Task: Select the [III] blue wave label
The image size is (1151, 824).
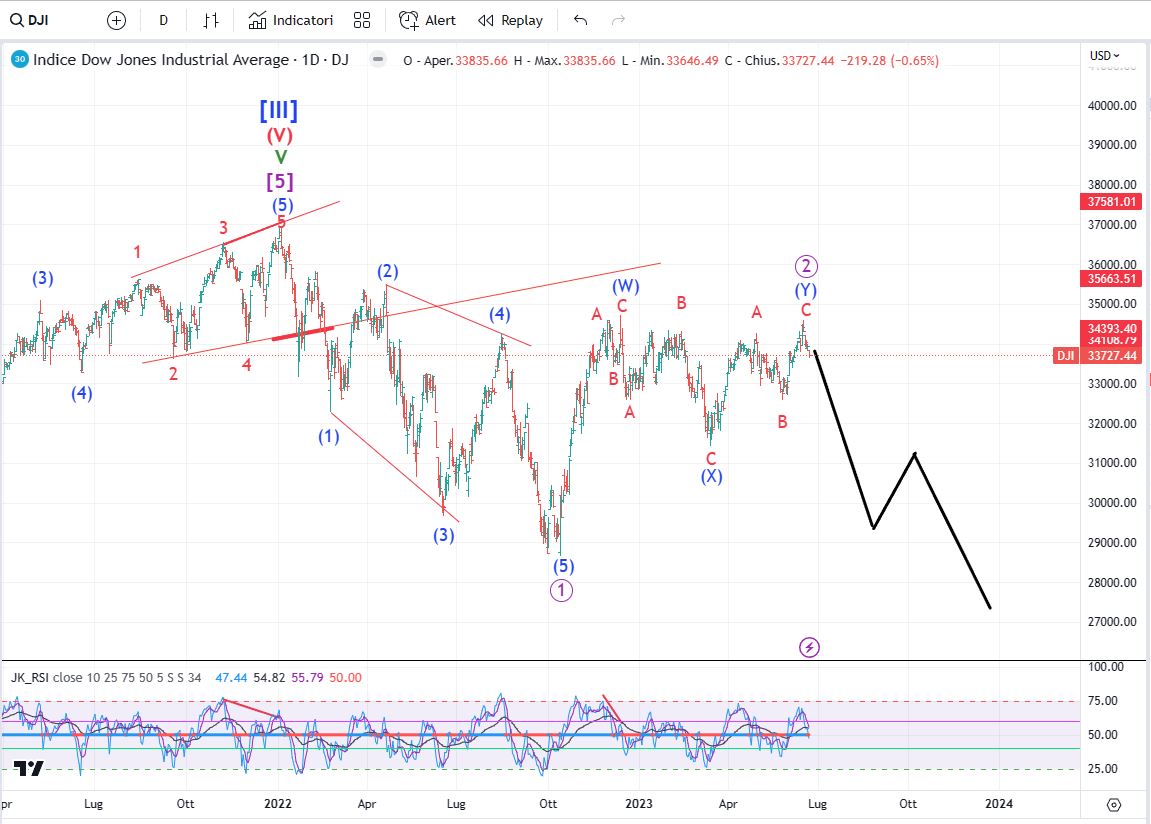Action: [279, 111]
